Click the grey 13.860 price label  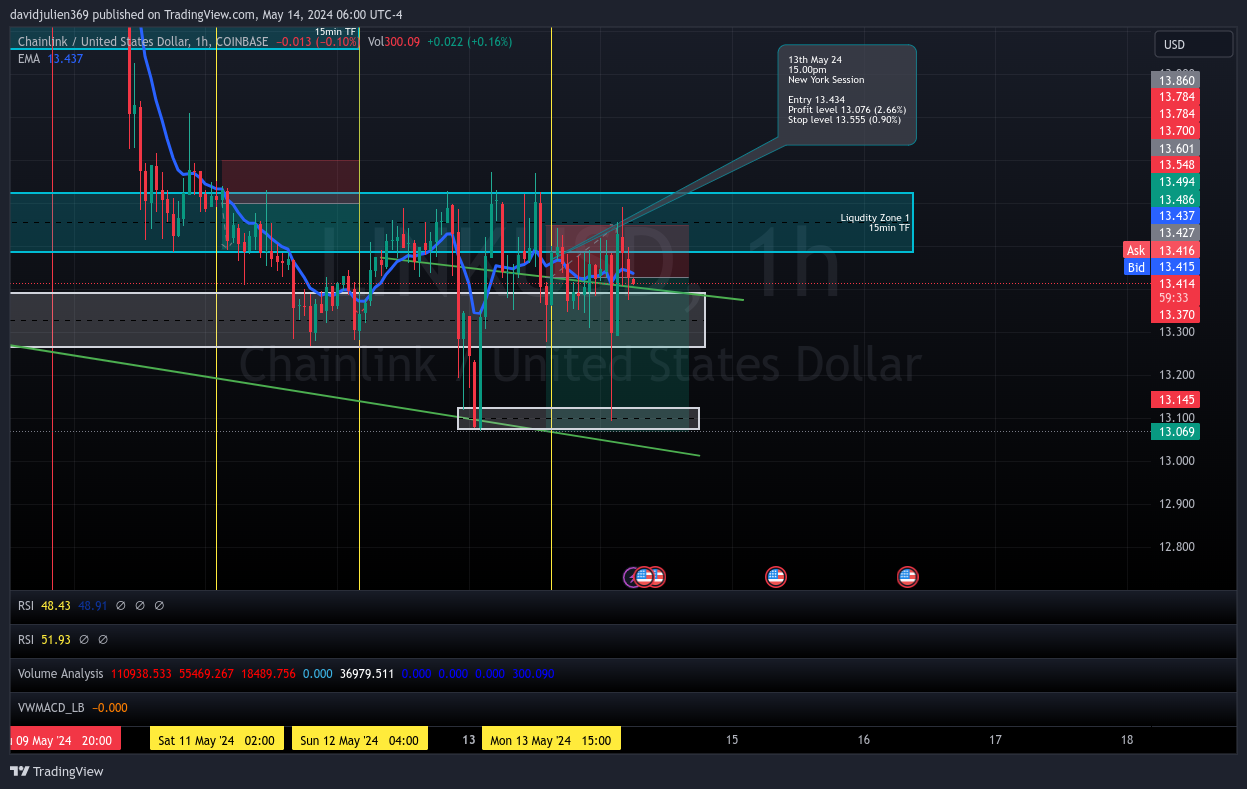coord(1176,79)
